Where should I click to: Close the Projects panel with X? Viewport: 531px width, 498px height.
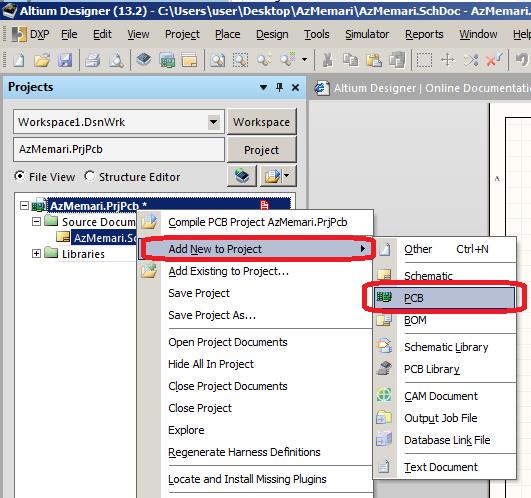pyautogui.click(x=295, y=88)
